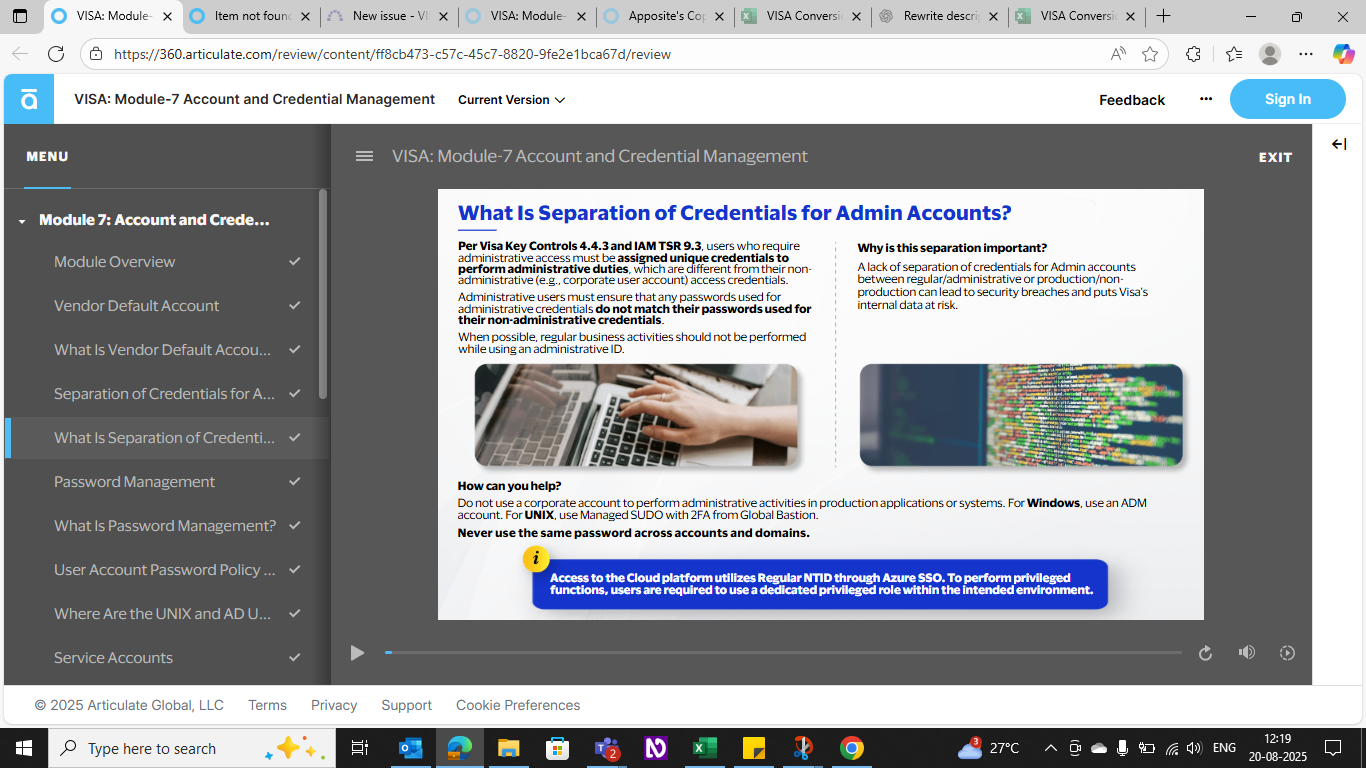Switch to Rewrite description tab
This screenshot has width=1366, height=768.
click(x=940, y=16)
